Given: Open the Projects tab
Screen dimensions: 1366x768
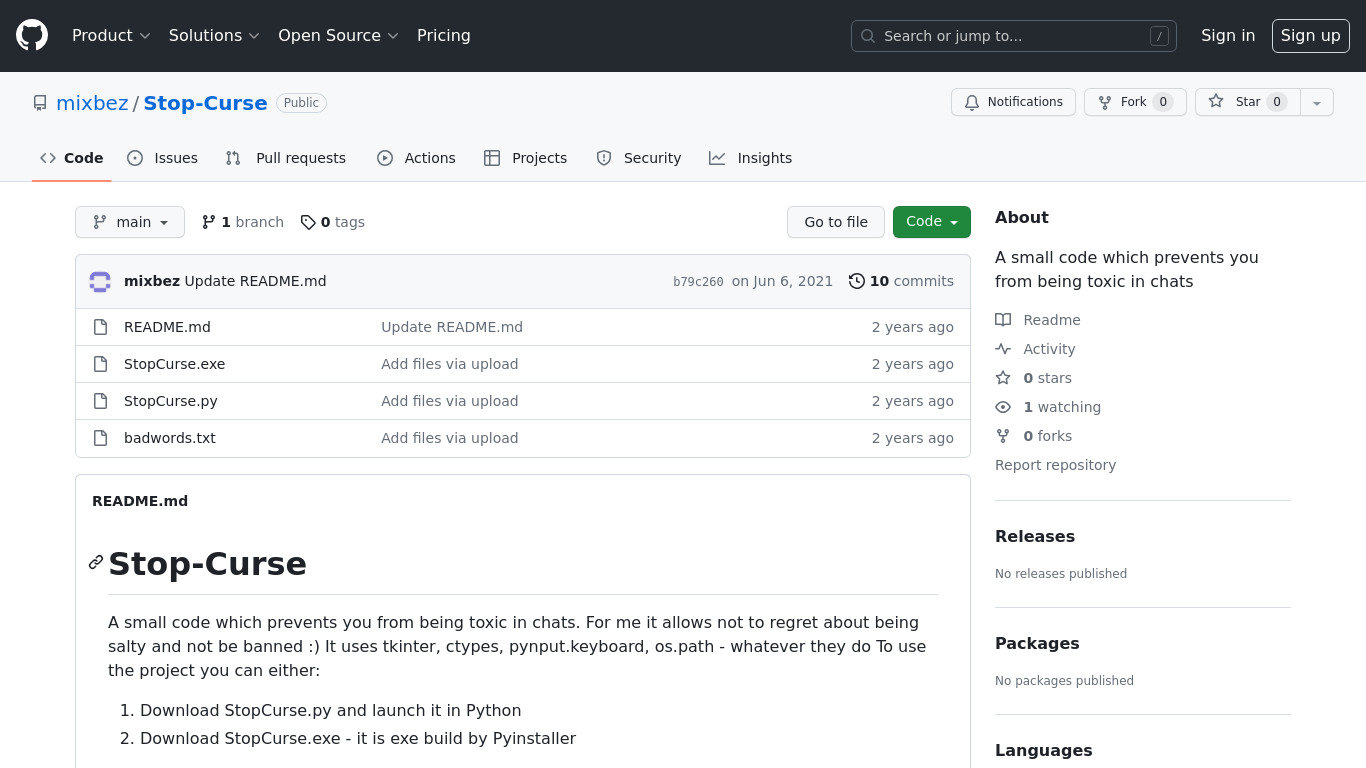Looking at the screenshot, I should (525, 158).
